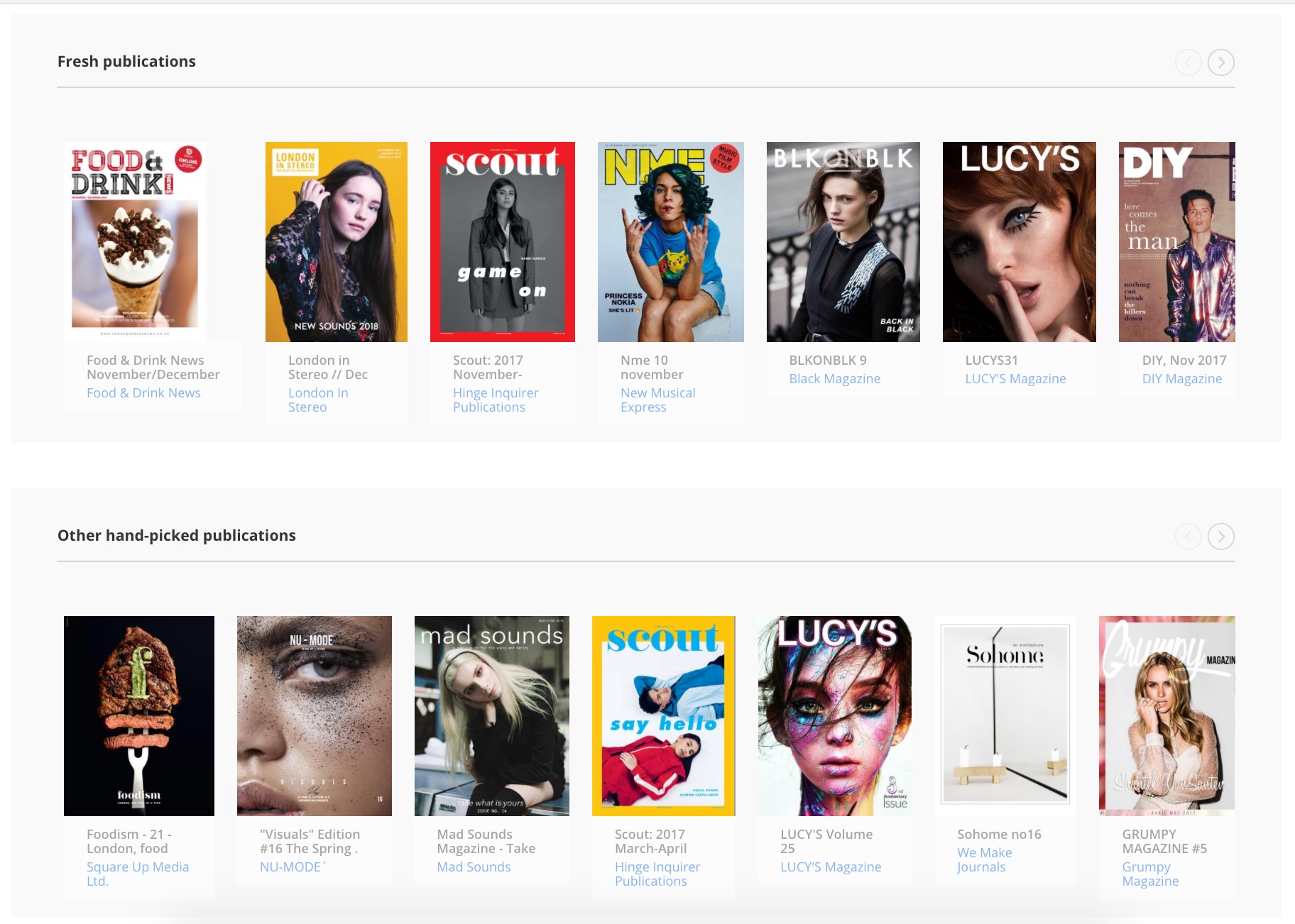Open the red Scout 'game on' cover
Screen dimensions: 1295x924
pos(502,241)
